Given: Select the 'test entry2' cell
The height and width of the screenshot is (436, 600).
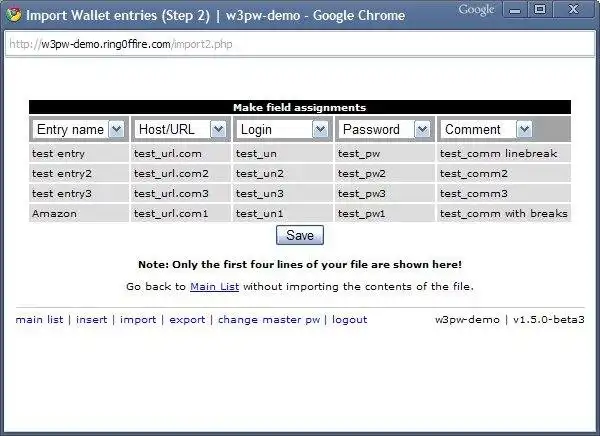Looking at the screenshot, I should (79, 173).
